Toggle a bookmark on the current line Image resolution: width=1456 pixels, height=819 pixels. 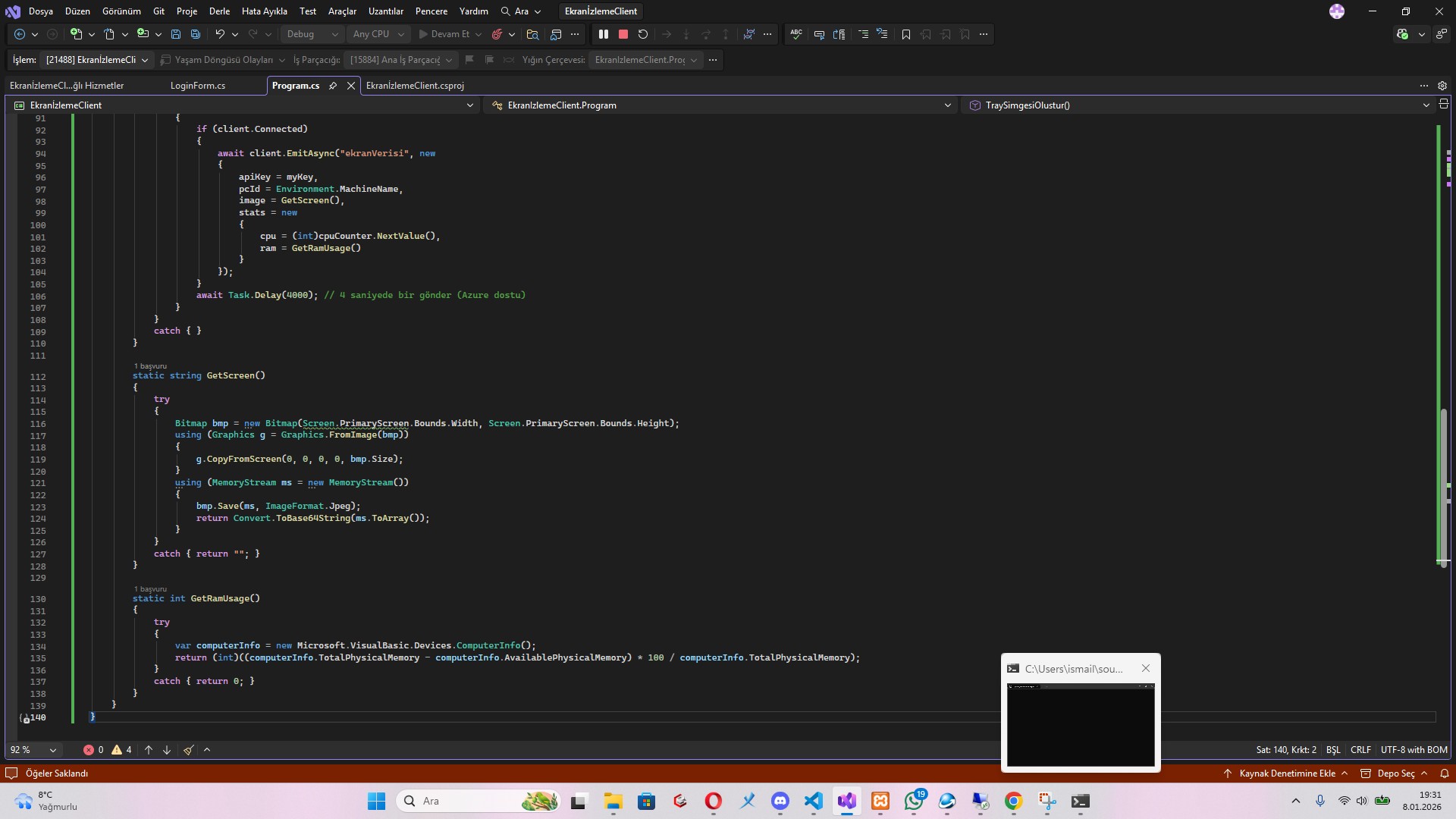click(905, 34)
